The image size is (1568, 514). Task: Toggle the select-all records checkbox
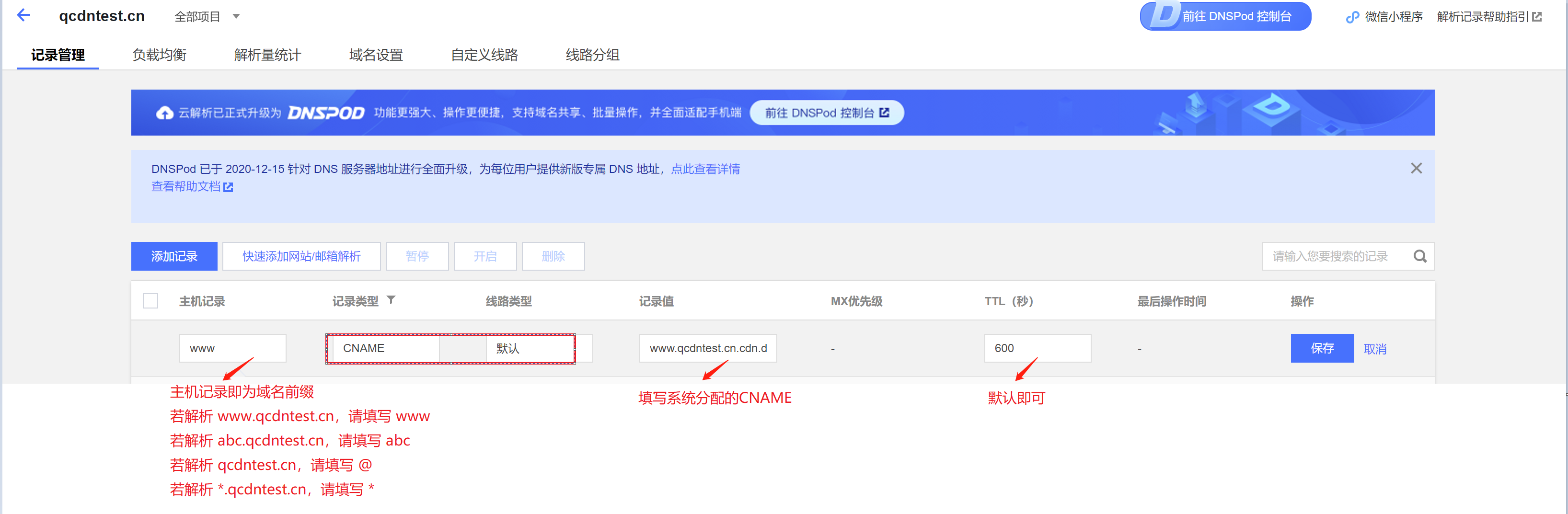[x=150, y=301]
